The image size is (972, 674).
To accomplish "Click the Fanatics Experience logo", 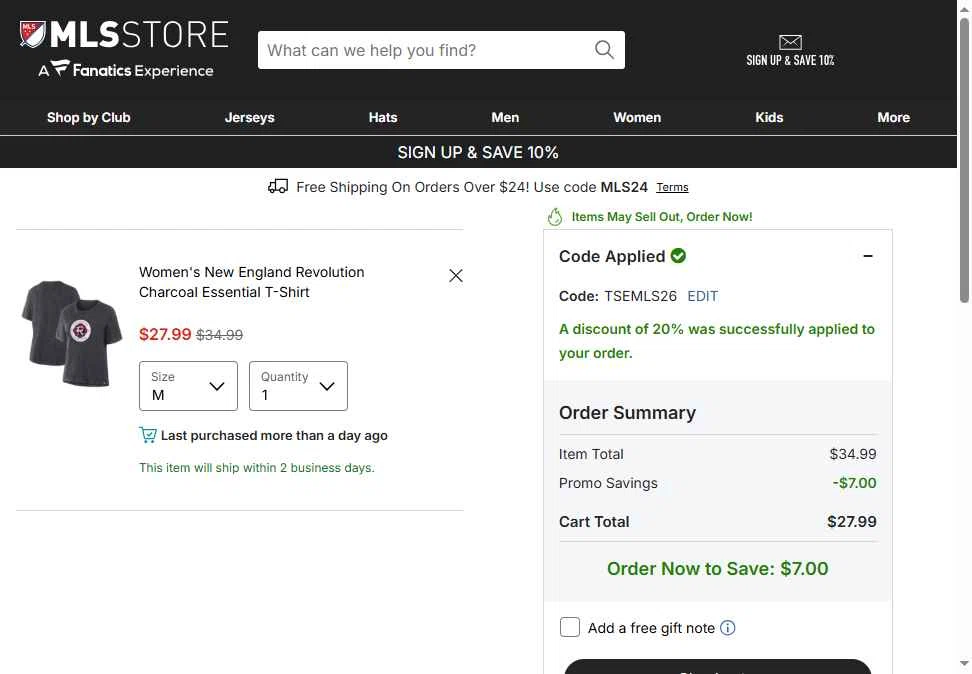I will 126,69.
